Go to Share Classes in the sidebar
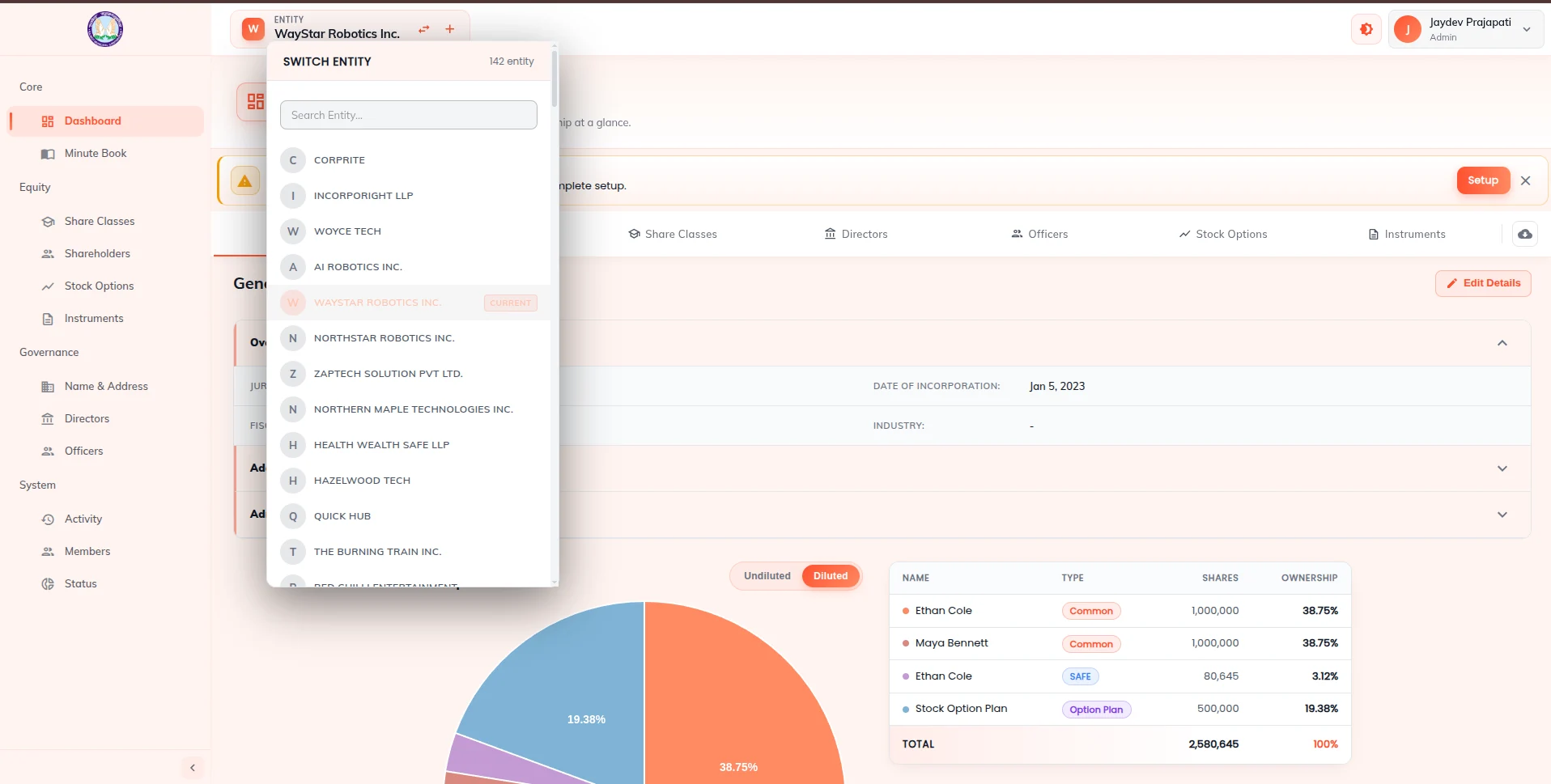Viewport: 1551px width, 784px height. point(105,221)
